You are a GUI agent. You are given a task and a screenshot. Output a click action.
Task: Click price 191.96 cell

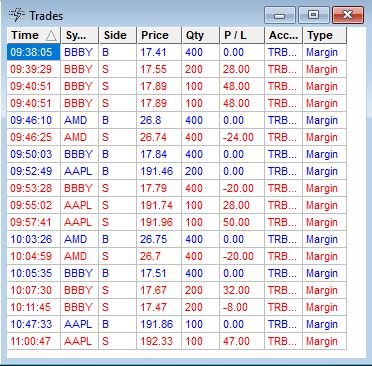(x=159, y=222)
